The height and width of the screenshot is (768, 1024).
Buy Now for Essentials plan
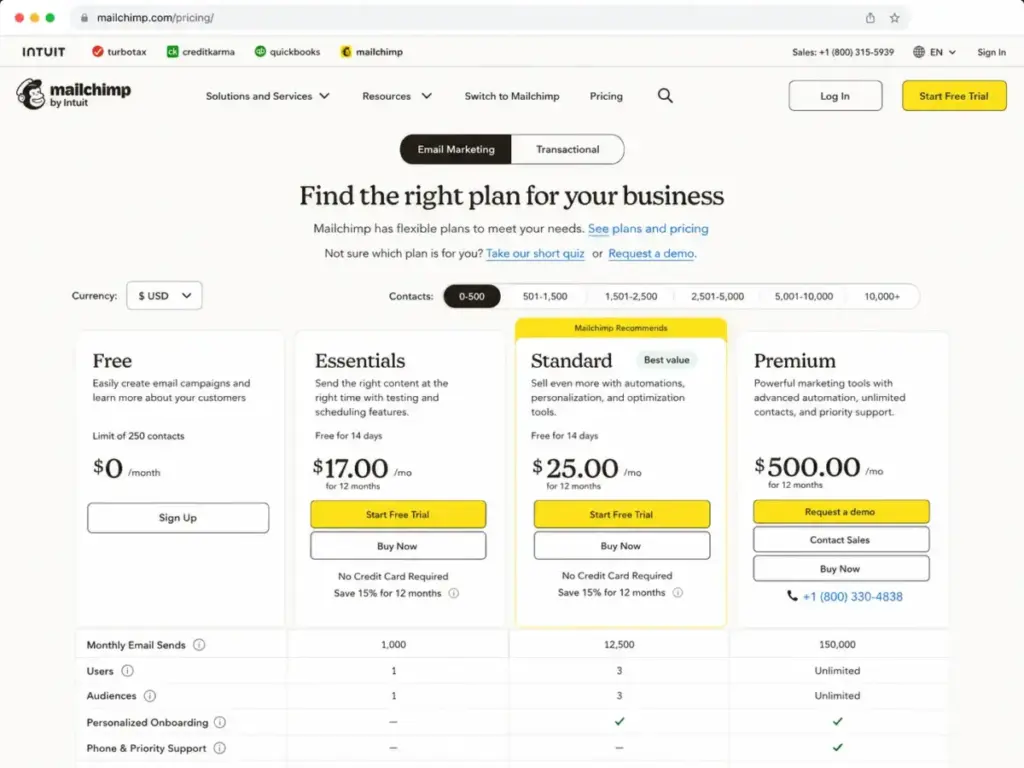tap(398, 545)
